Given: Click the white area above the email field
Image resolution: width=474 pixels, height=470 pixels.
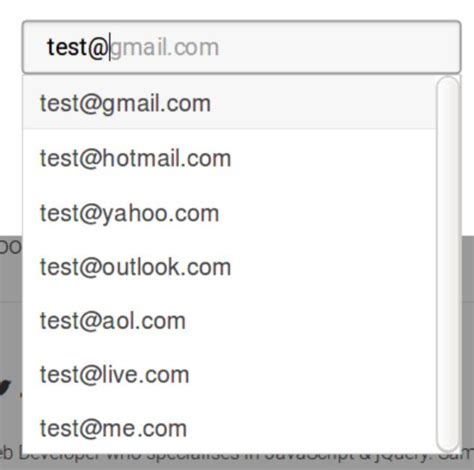Looking at the screenshot, I should click(x=237, y=9).
